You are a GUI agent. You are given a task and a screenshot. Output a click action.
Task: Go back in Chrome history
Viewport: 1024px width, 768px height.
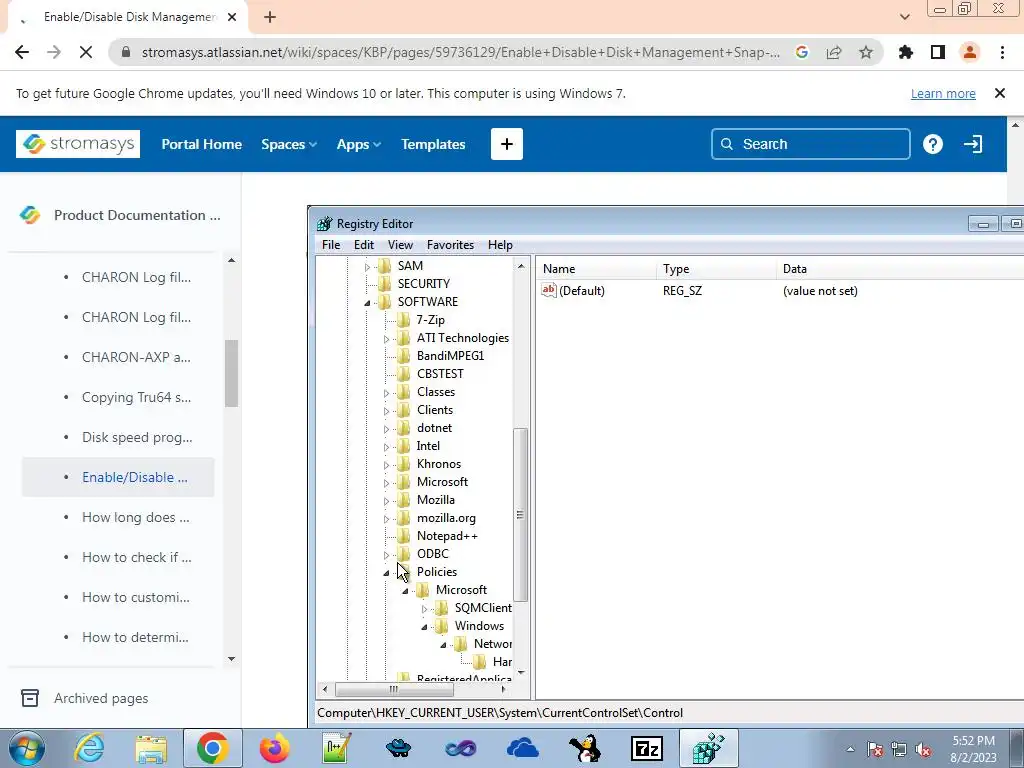click(22, 52)
